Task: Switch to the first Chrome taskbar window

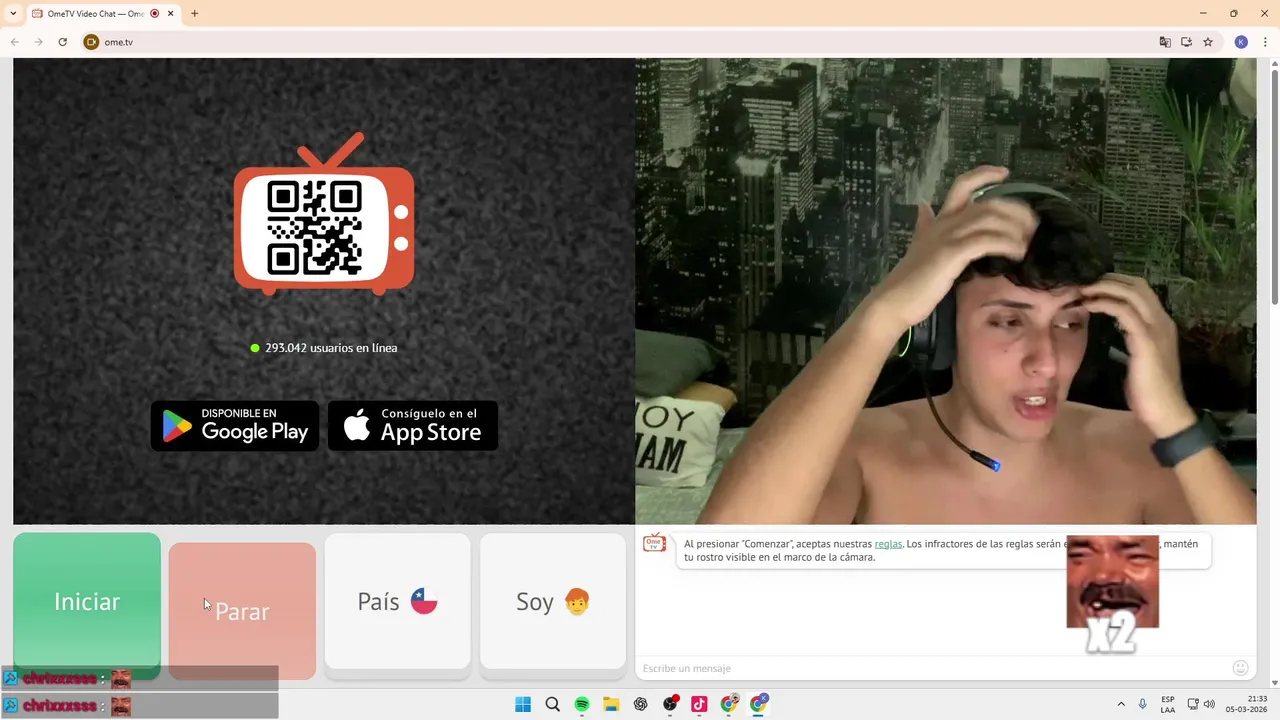Action: pyautogui.click(x=729, y=704)
